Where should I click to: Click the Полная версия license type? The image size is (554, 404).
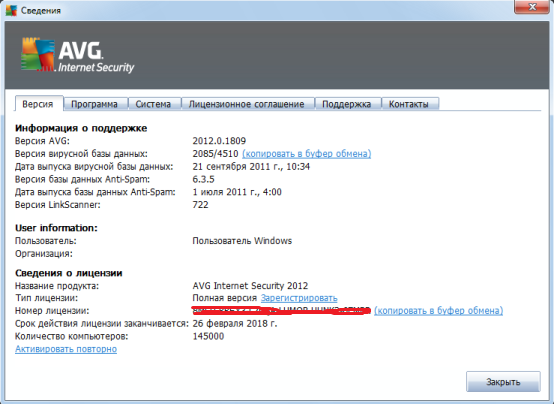coord(224,298)
